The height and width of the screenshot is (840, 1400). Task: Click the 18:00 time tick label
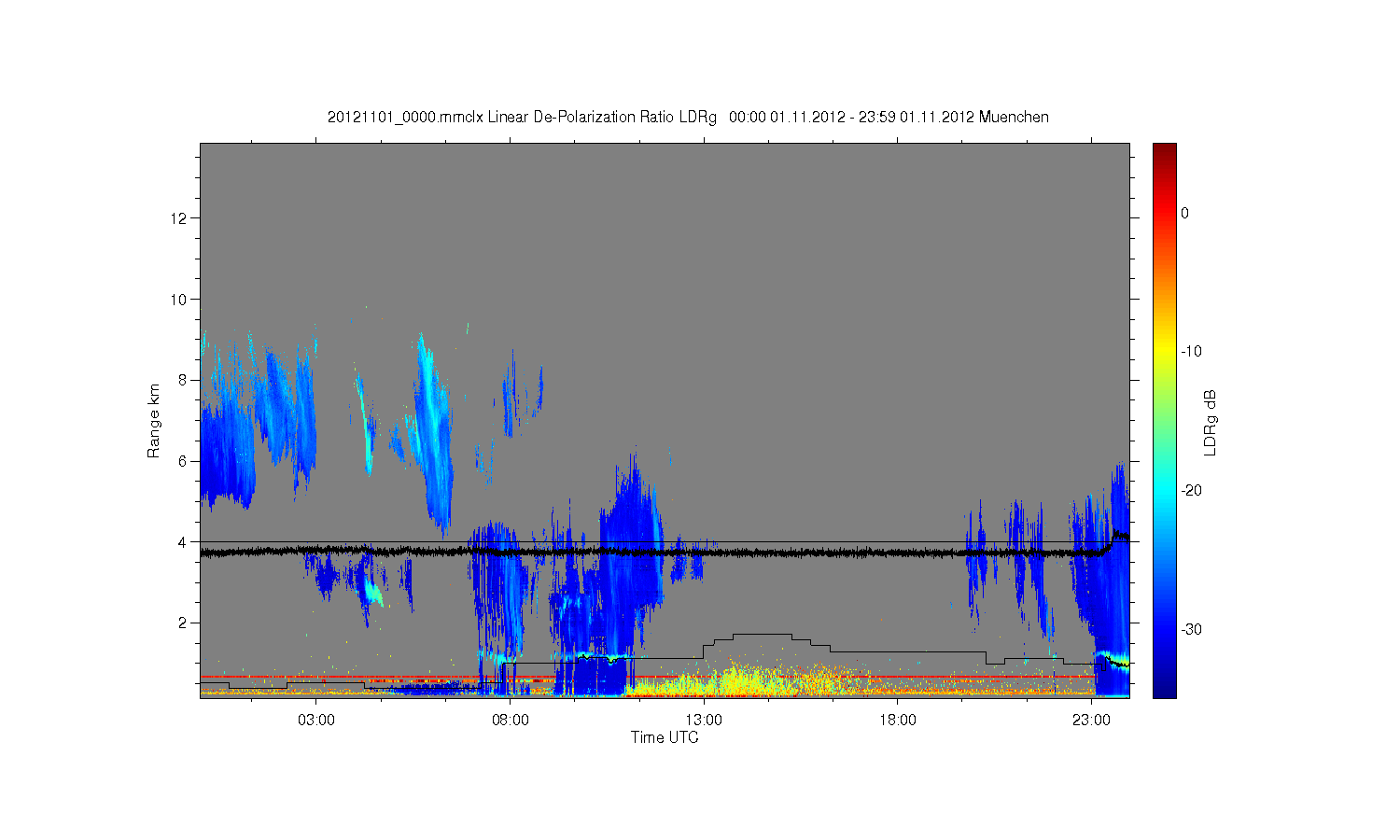pyautogui.click(x=898, y=721)
